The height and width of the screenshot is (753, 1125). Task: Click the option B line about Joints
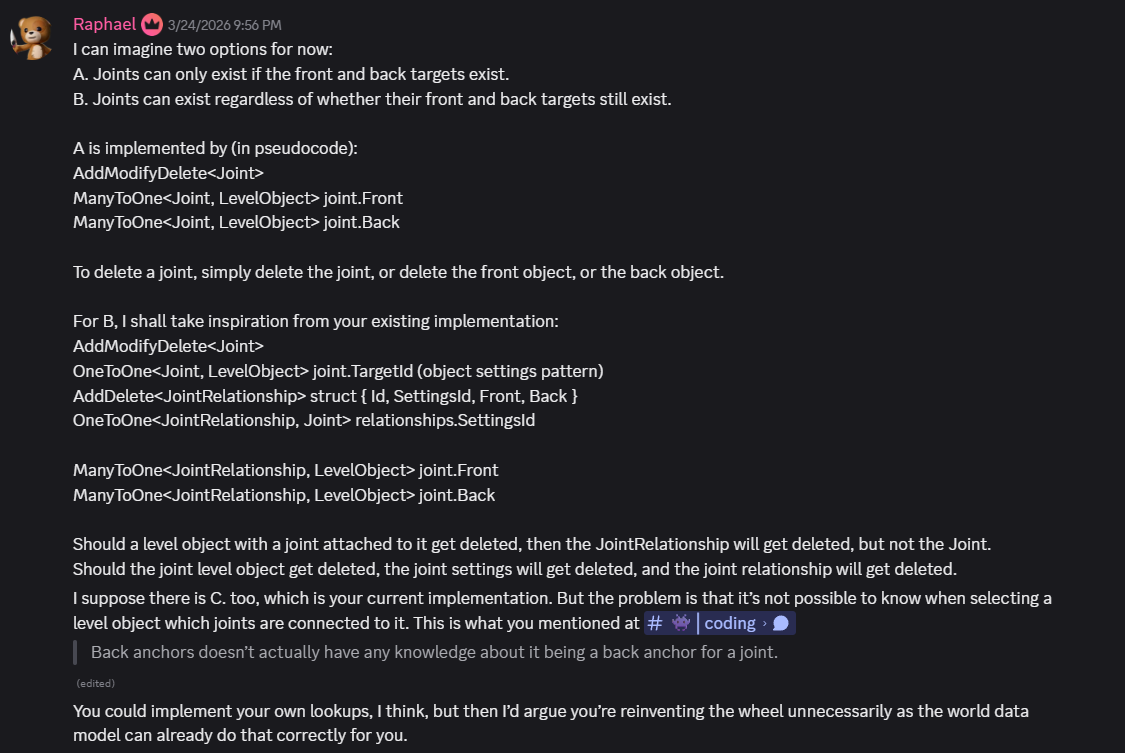coord(372,99)
